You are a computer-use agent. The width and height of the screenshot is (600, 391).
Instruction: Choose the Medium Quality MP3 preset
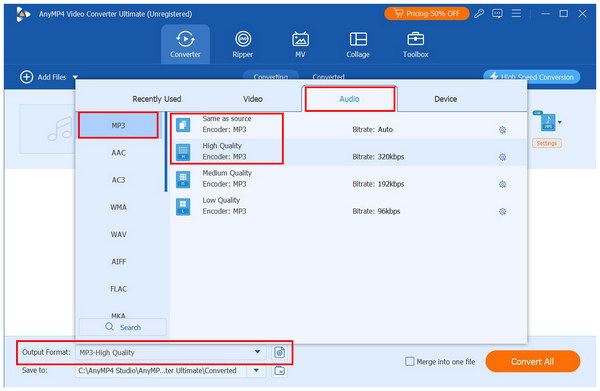(348, 179)
